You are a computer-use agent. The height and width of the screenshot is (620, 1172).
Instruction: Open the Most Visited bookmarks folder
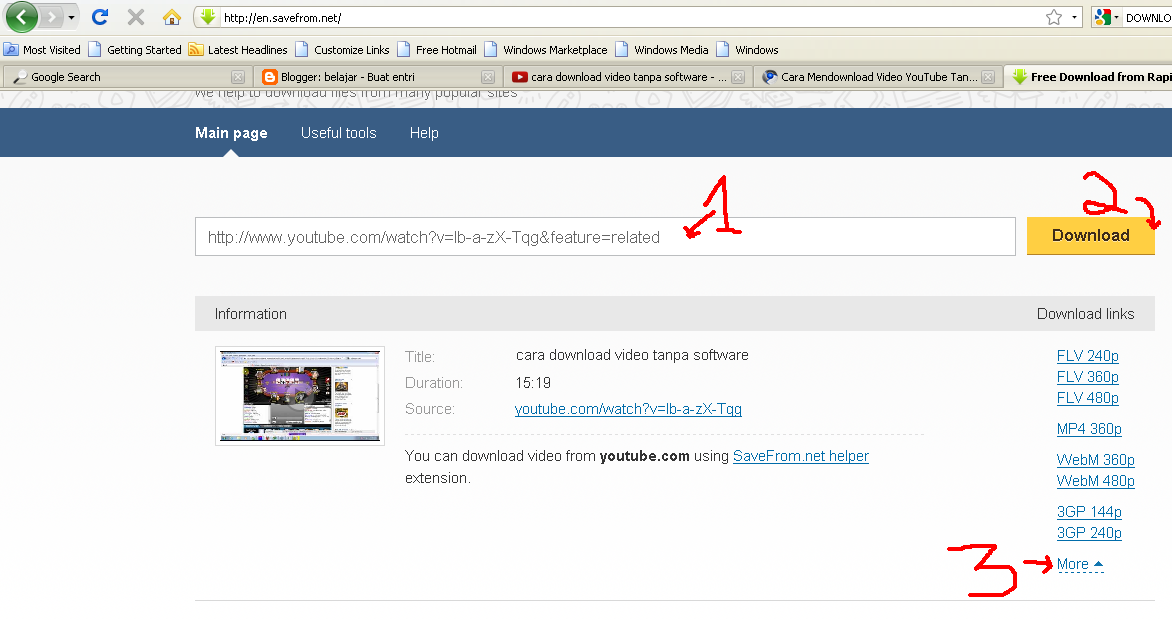pyautogui.click(x=42, y=49)
